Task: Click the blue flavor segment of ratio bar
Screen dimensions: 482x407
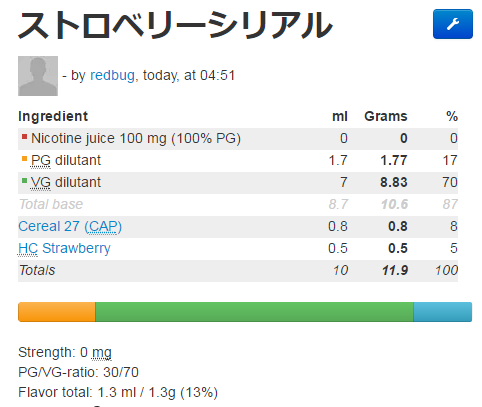Action: 443,312
